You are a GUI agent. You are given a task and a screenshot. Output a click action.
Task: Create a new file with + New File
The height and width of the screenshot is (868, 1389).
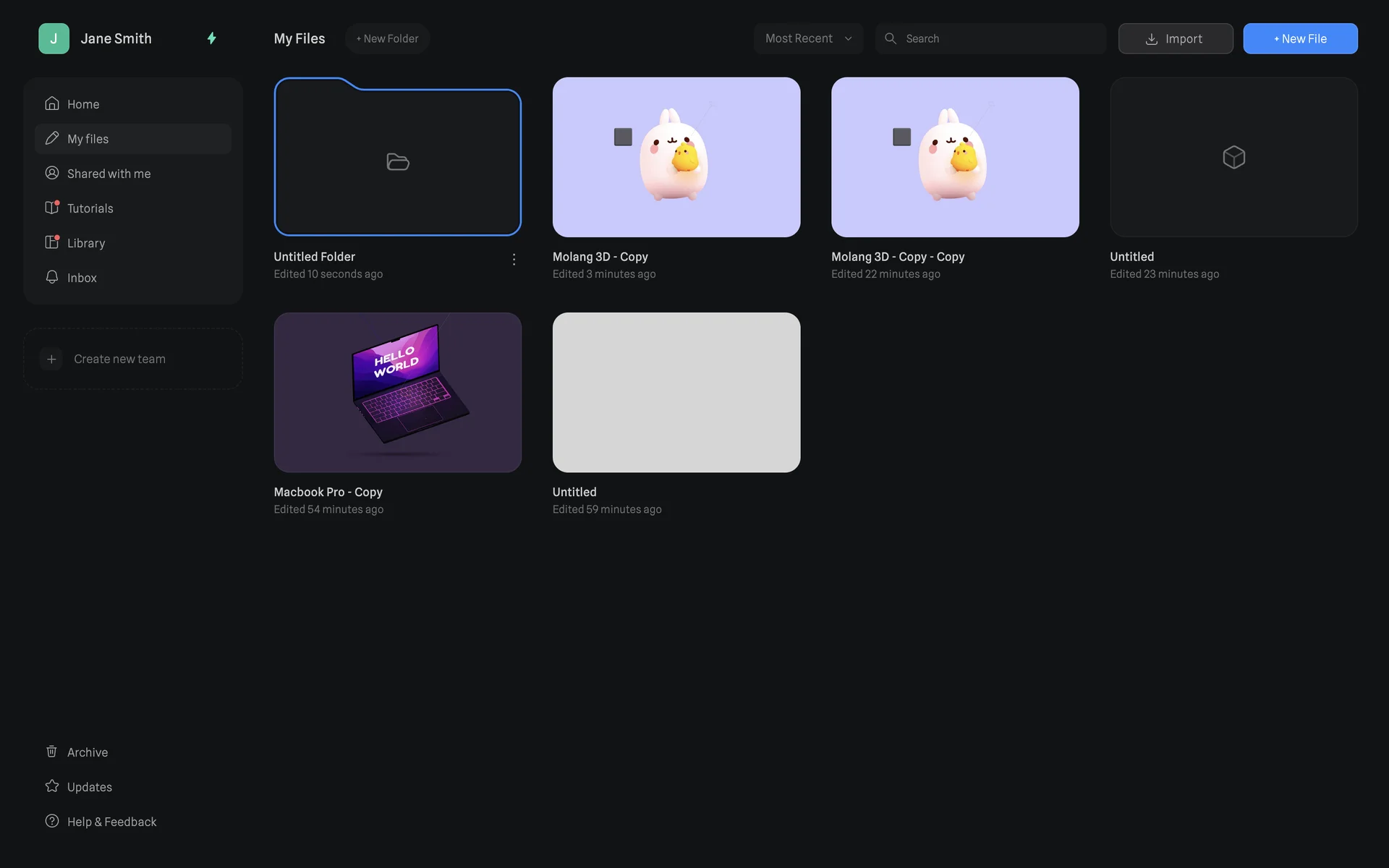[x=1299, y=38]
